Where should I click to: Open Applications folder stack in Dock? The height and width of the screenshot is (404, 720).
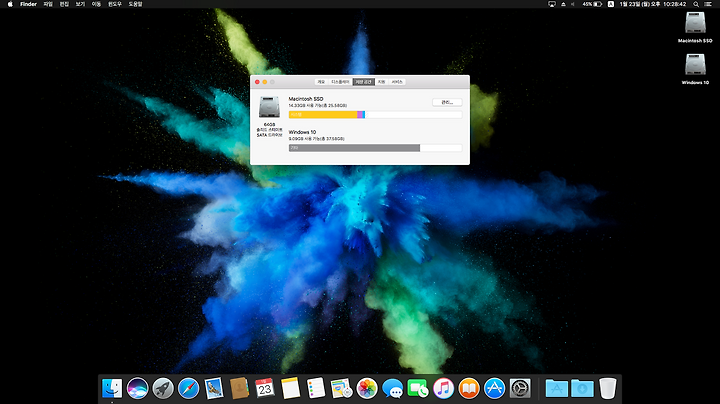[557, 388]
